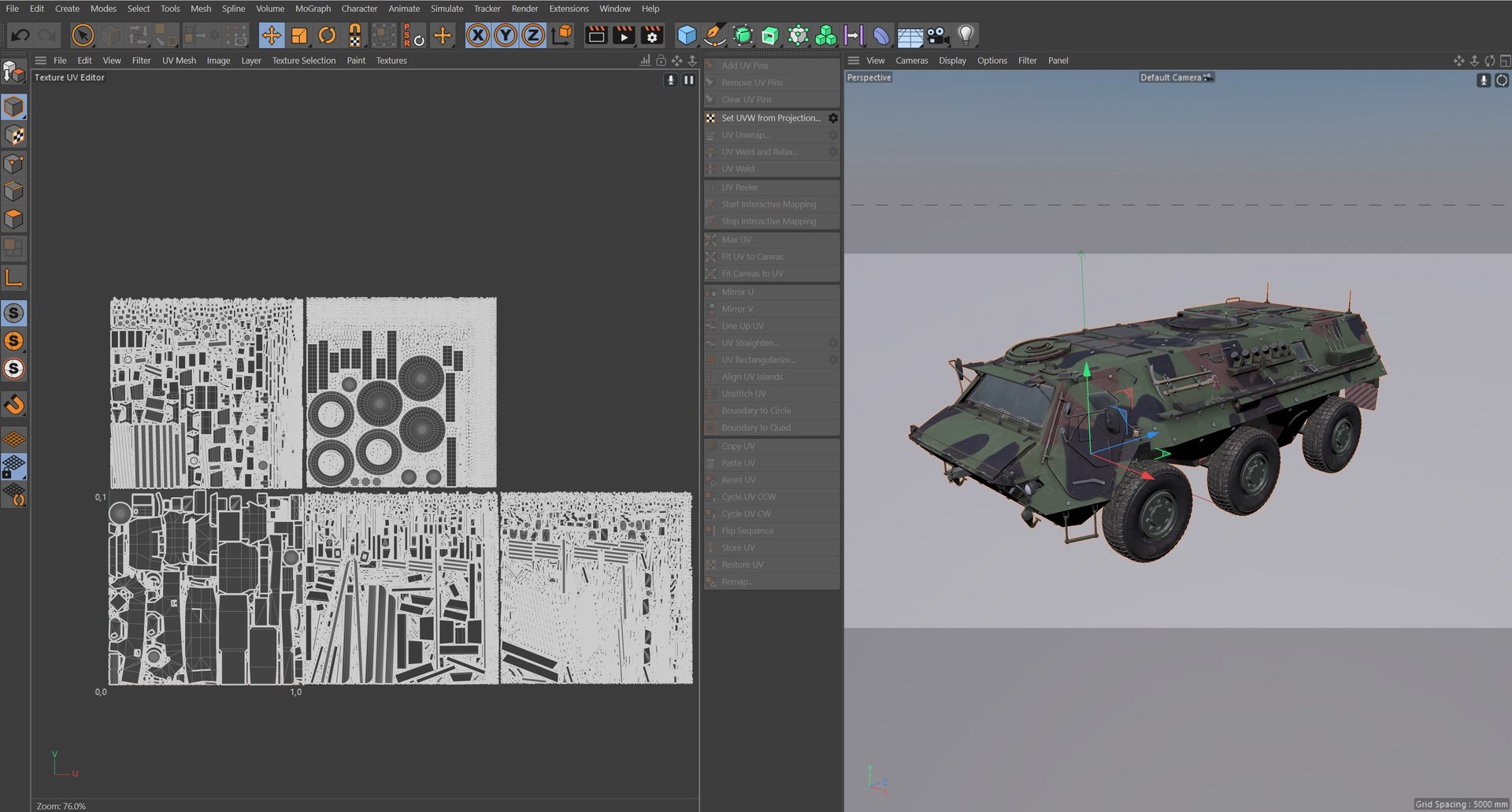Open the UV Mesh menu in the UV editor
The height and width of the screenshot is (812, 1512).
point(179,61)
